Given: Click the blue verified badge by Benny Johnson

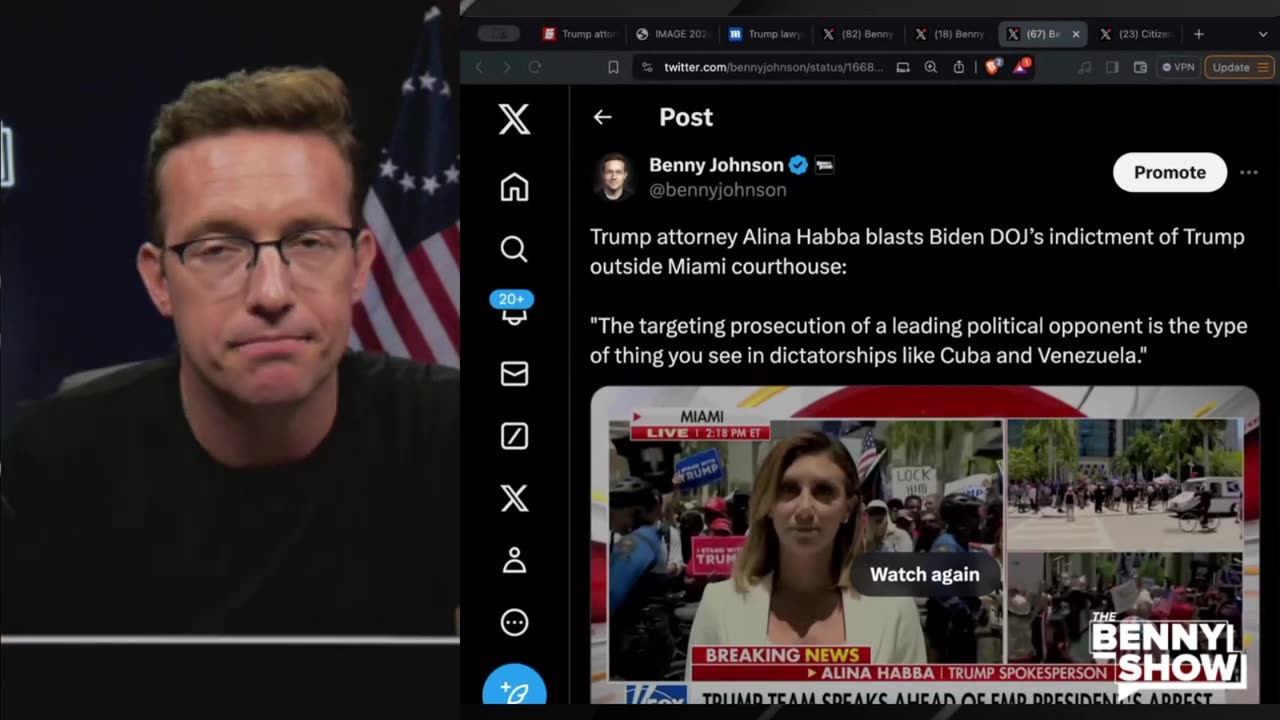Looking at the screenshot, I should click(x=798, y=165).
